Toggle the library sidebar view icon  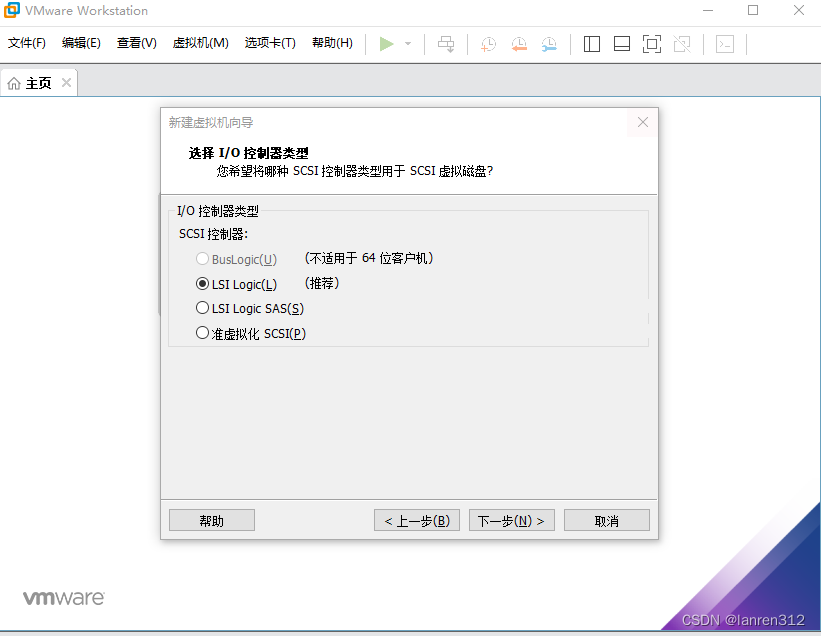(x=592, y=44)
